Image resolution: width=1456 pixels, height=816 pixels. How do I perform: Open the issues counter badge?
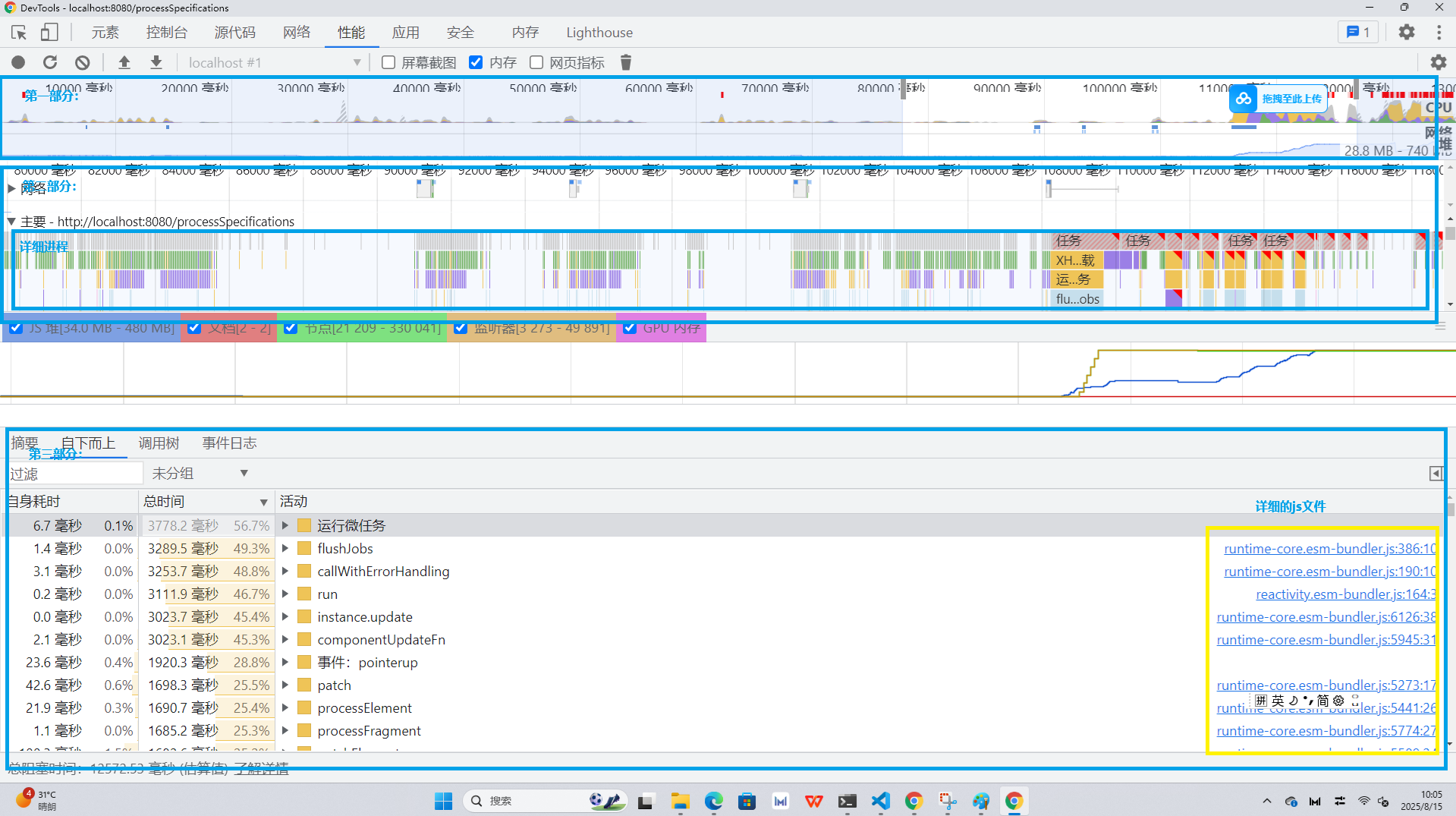point(1357,33)
